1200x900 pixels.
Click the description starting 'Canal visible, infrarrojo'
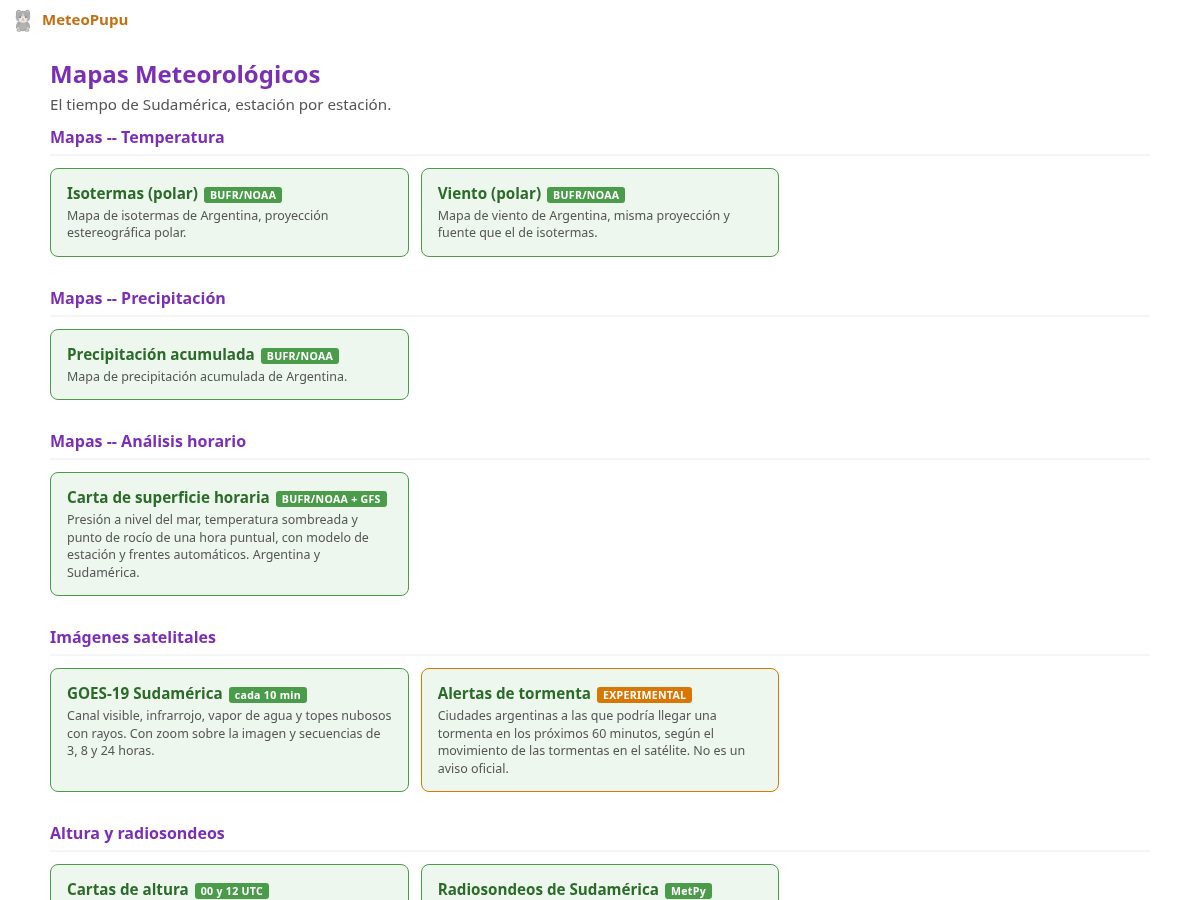[x=229, y=733]
